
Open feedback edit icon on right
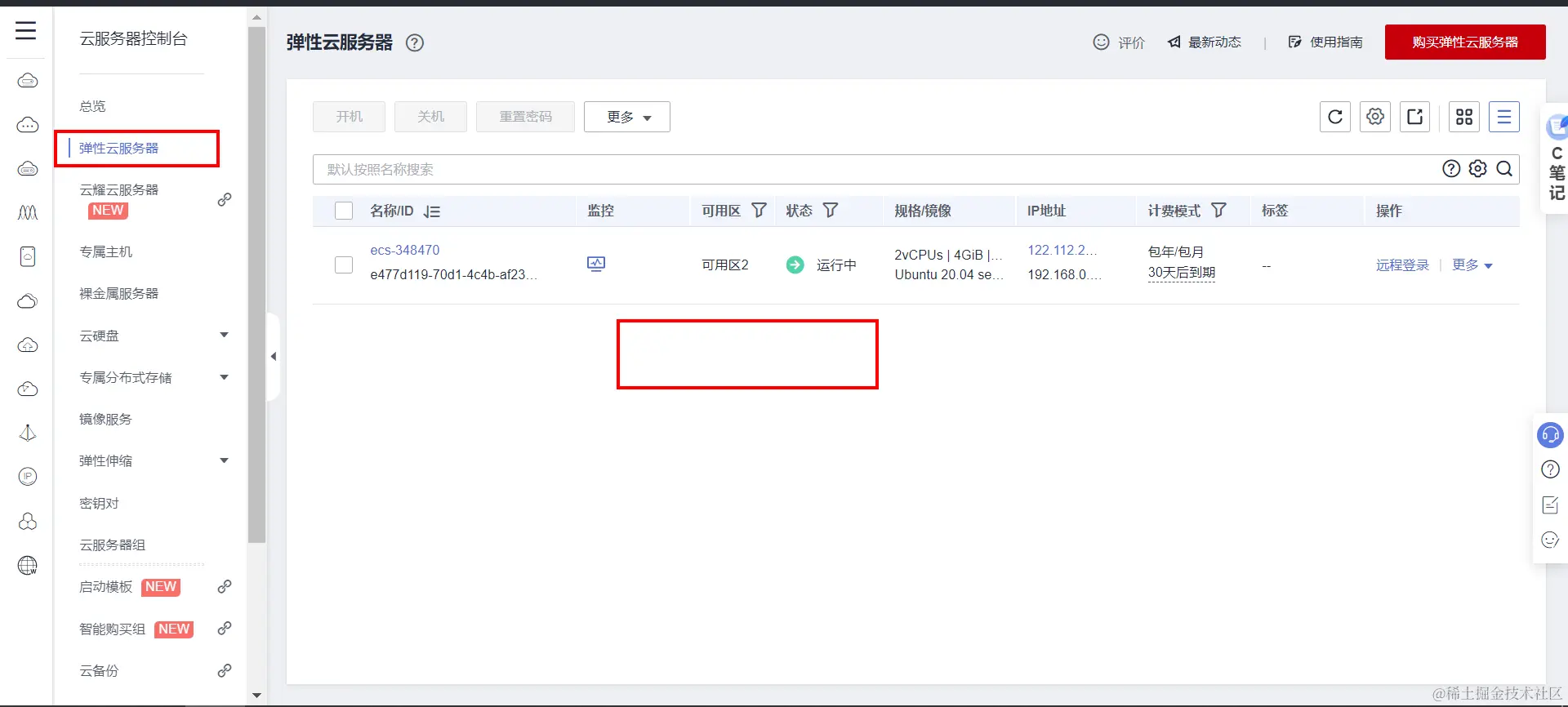(1550, 505)
